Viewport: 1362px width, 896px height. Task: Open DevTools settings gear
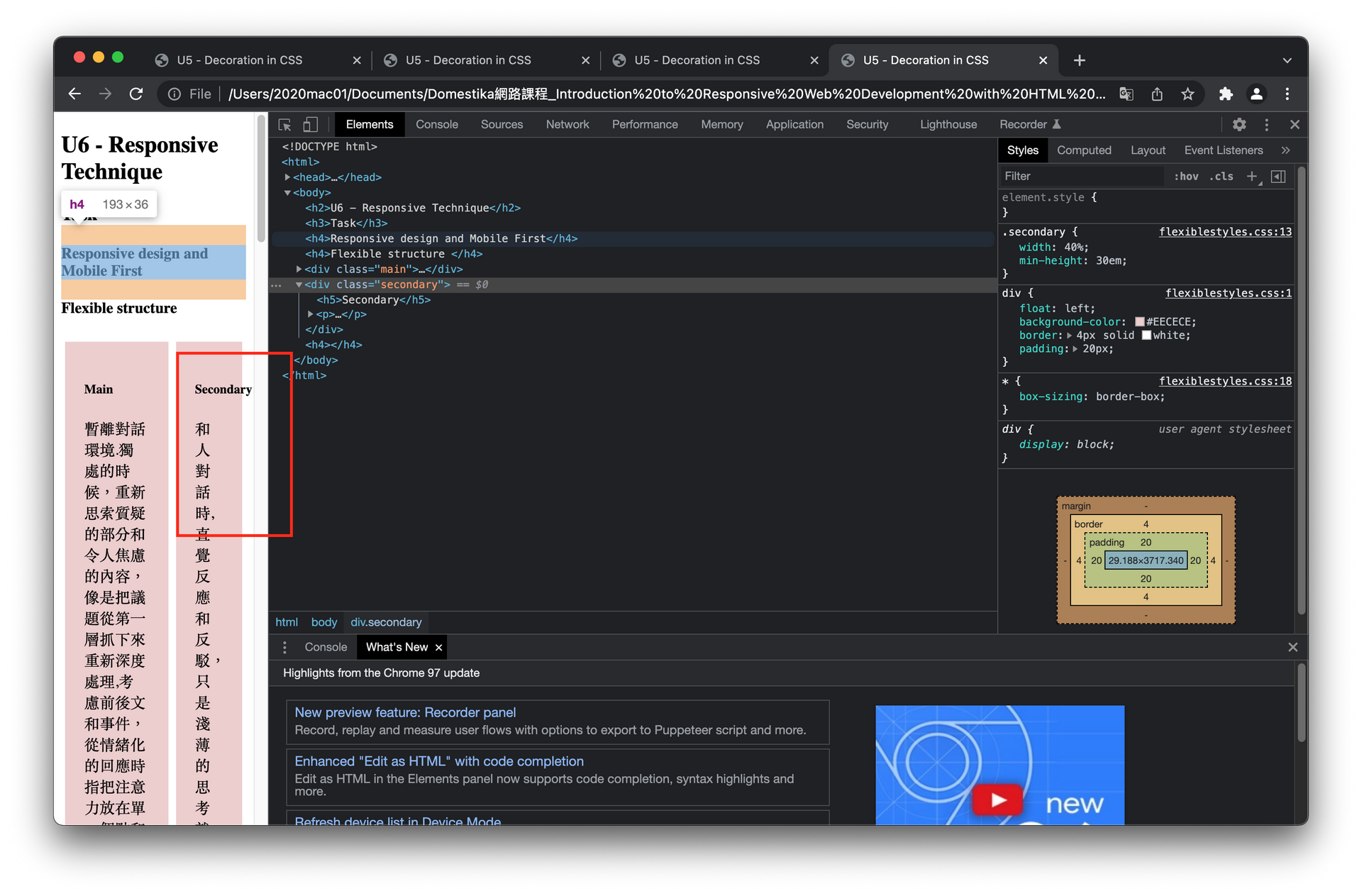[1239, 125]
